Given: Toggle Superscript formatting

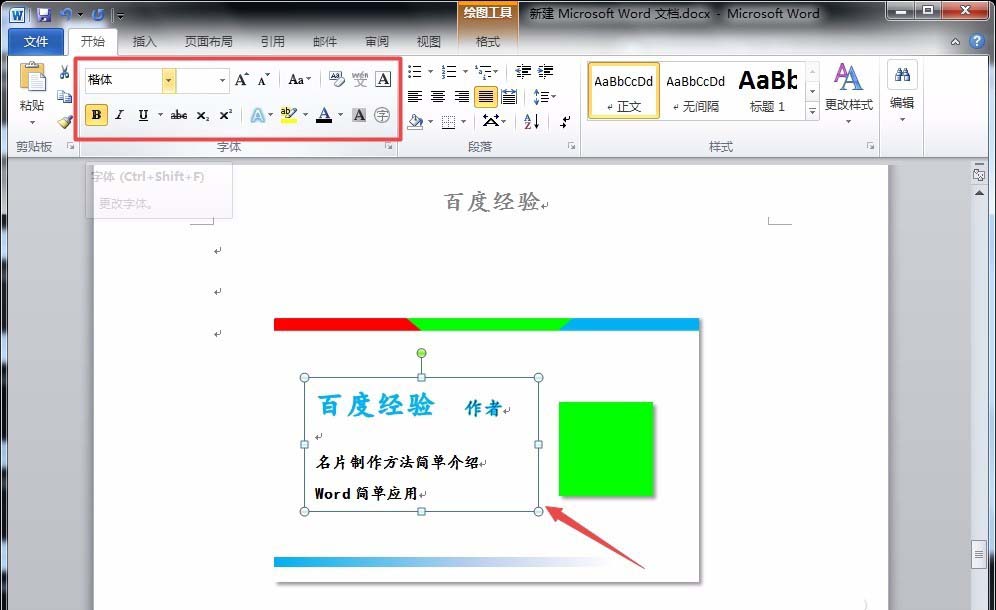Looking at the screenshot, I should click(x=225, y=115).
